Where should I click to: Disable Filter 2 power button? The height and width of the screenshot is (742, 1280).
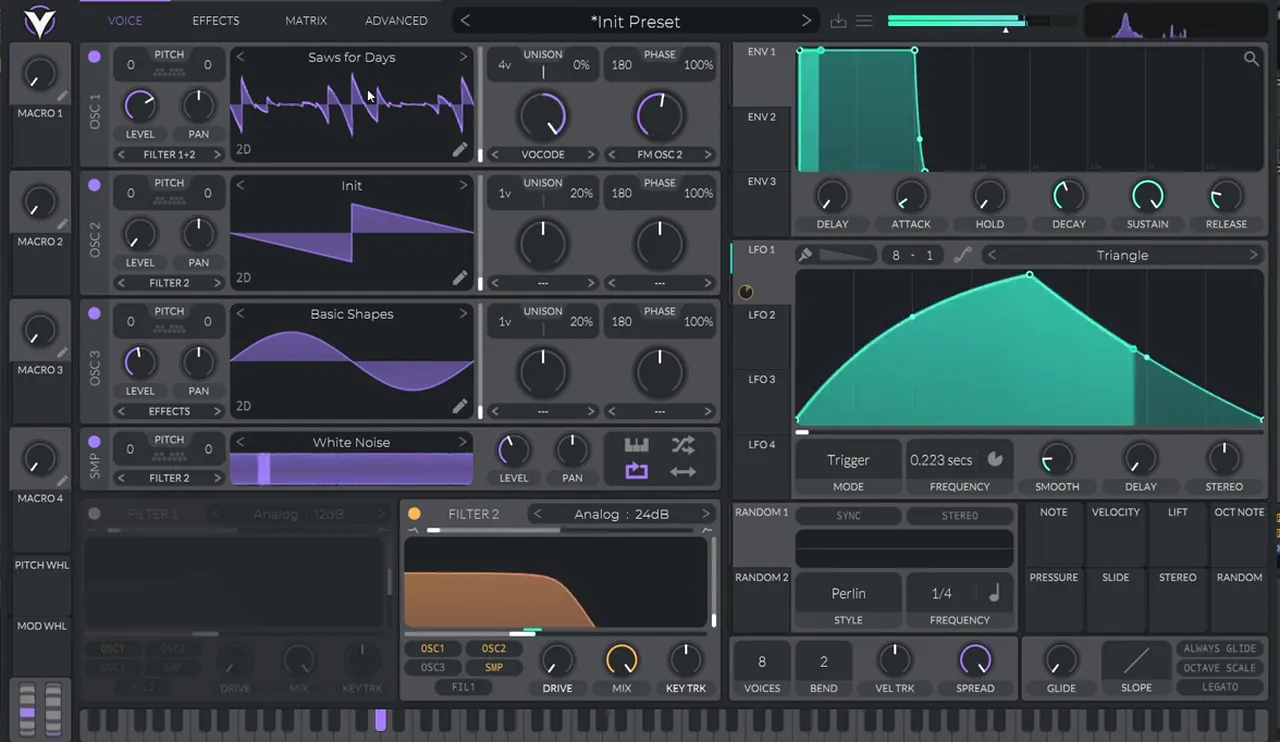pos(414,514)
